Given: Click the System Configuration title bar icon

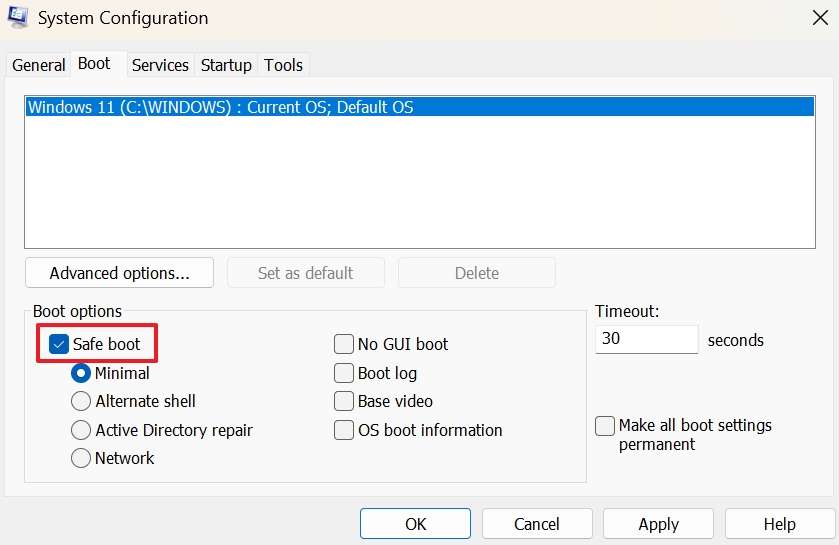Looking at the screenshot, I should [x=17, y=16].
